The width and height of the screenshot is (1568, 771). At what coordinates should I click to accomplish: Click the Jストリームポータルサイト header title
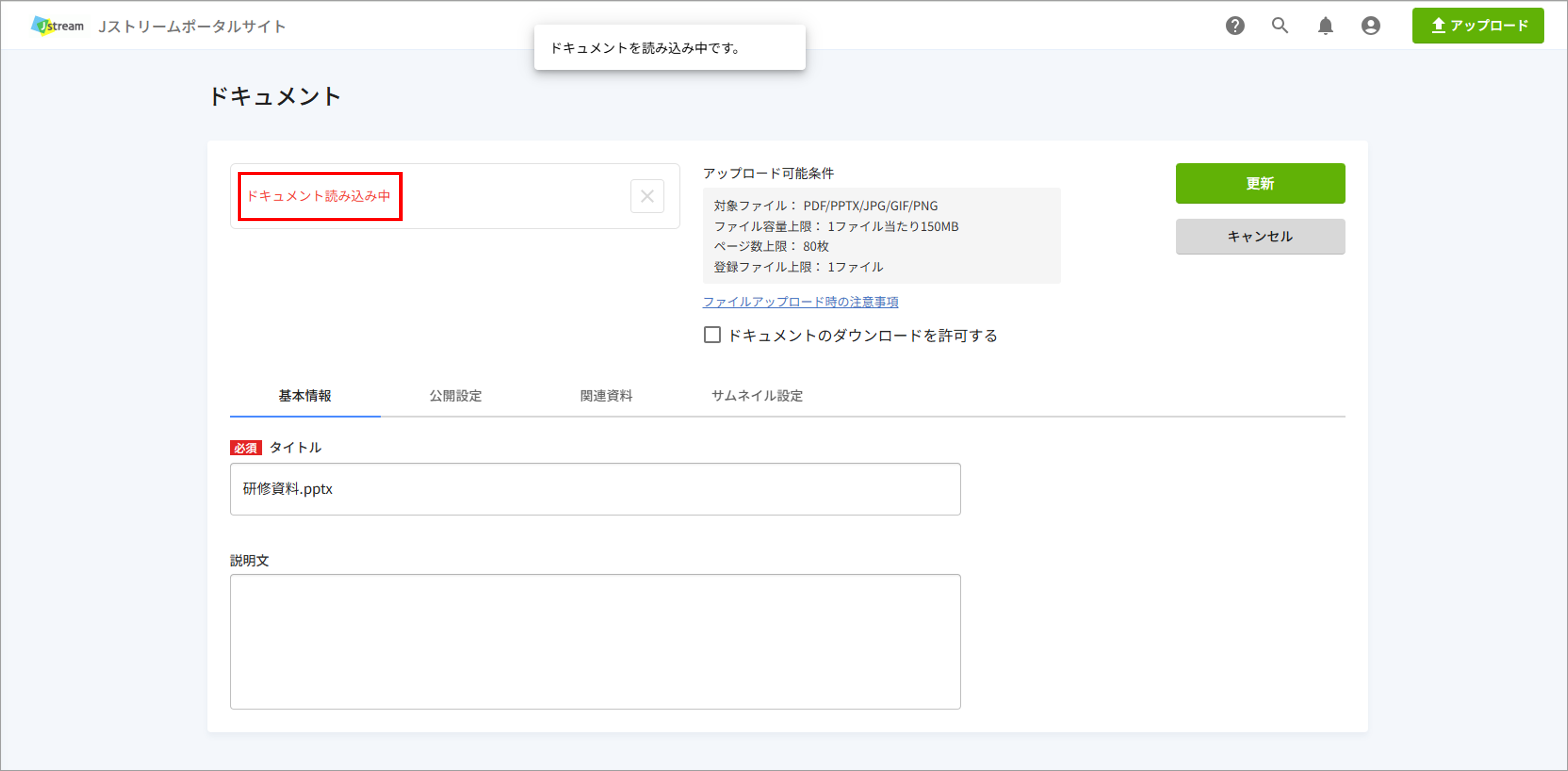point(192,26)
